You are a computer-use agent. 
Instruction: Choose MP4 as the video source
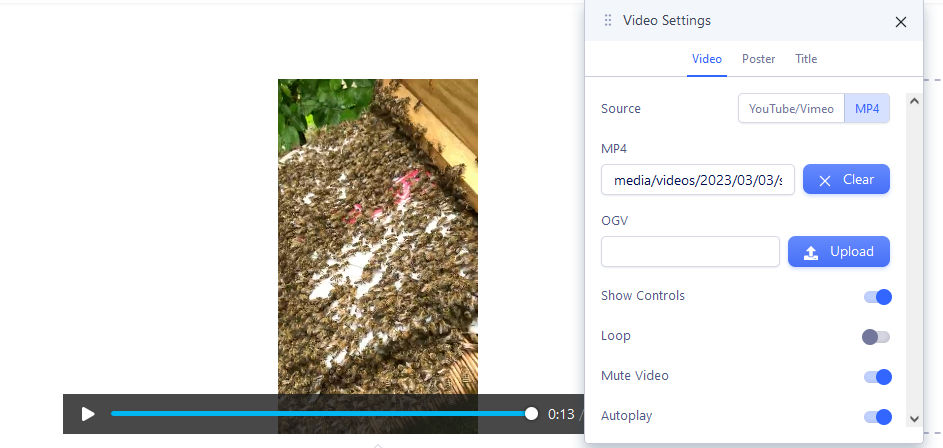pyautogui.click(x=867, y=109)
